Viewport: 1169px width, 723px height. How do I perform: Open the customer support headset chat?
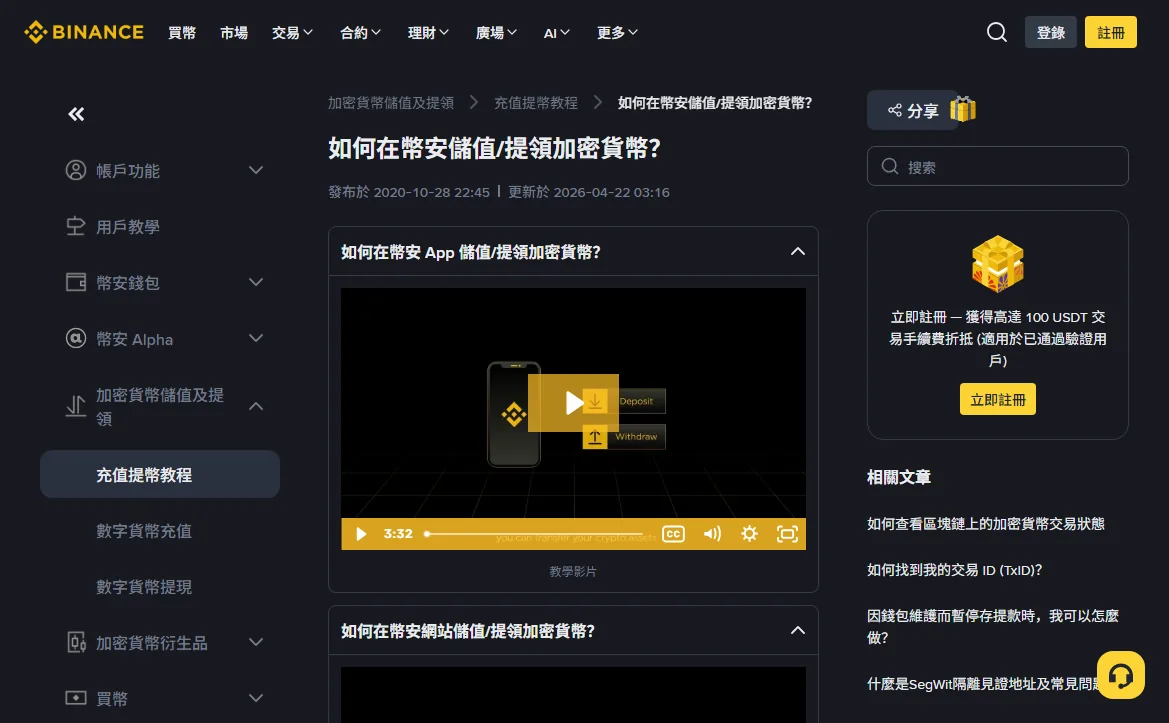(1121, 675)
